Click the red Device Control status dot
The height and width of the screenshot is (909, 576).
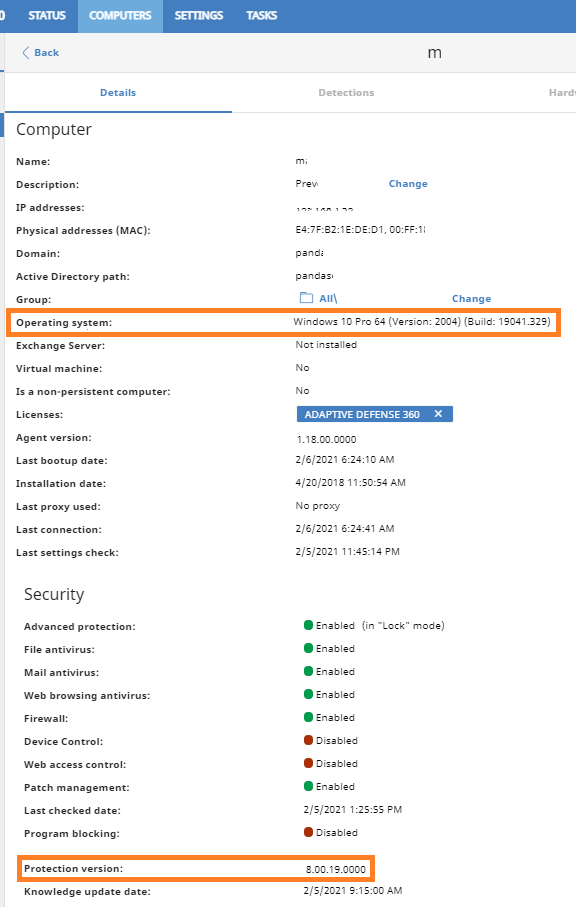coord(308,740)
